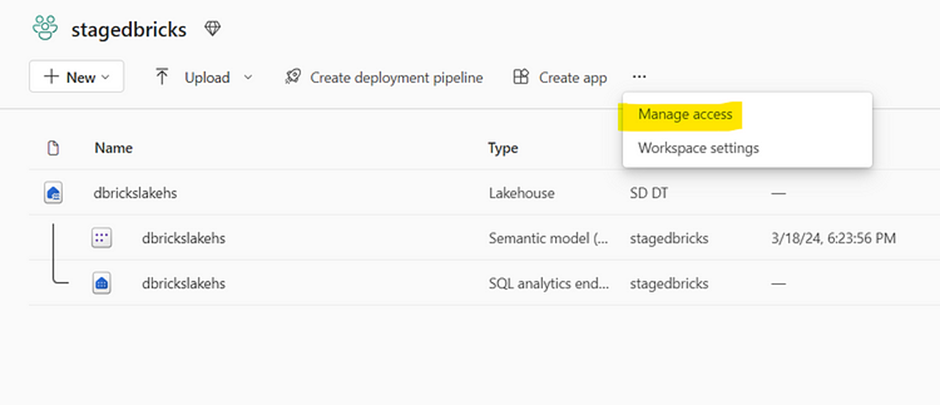Click the Create deployment pipeline rocket icon
Image resolution: width=940 pixels, height=405 pixels.
click(292, 77)
